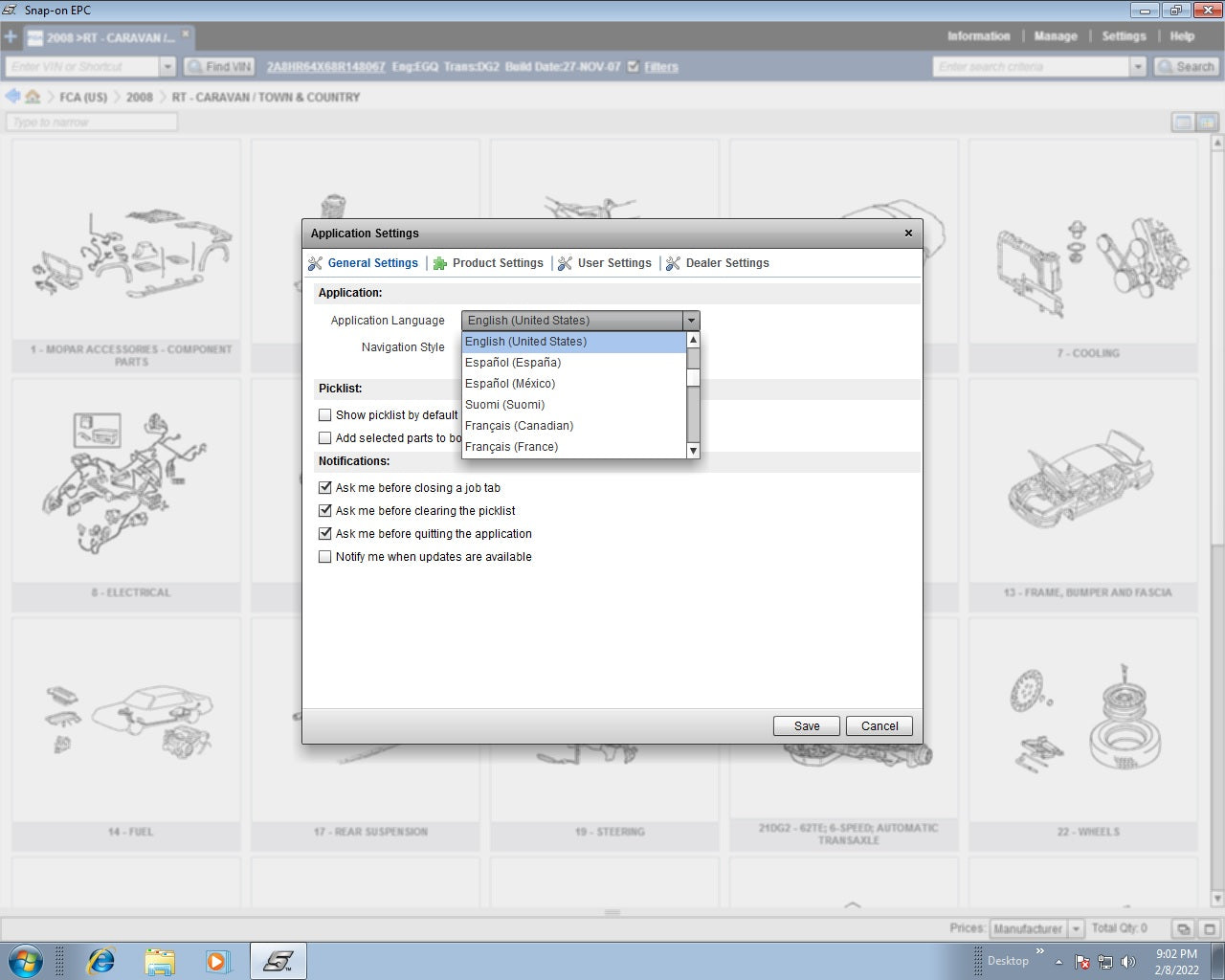
Task: Open User Settings tab
Action: (614, 263)
